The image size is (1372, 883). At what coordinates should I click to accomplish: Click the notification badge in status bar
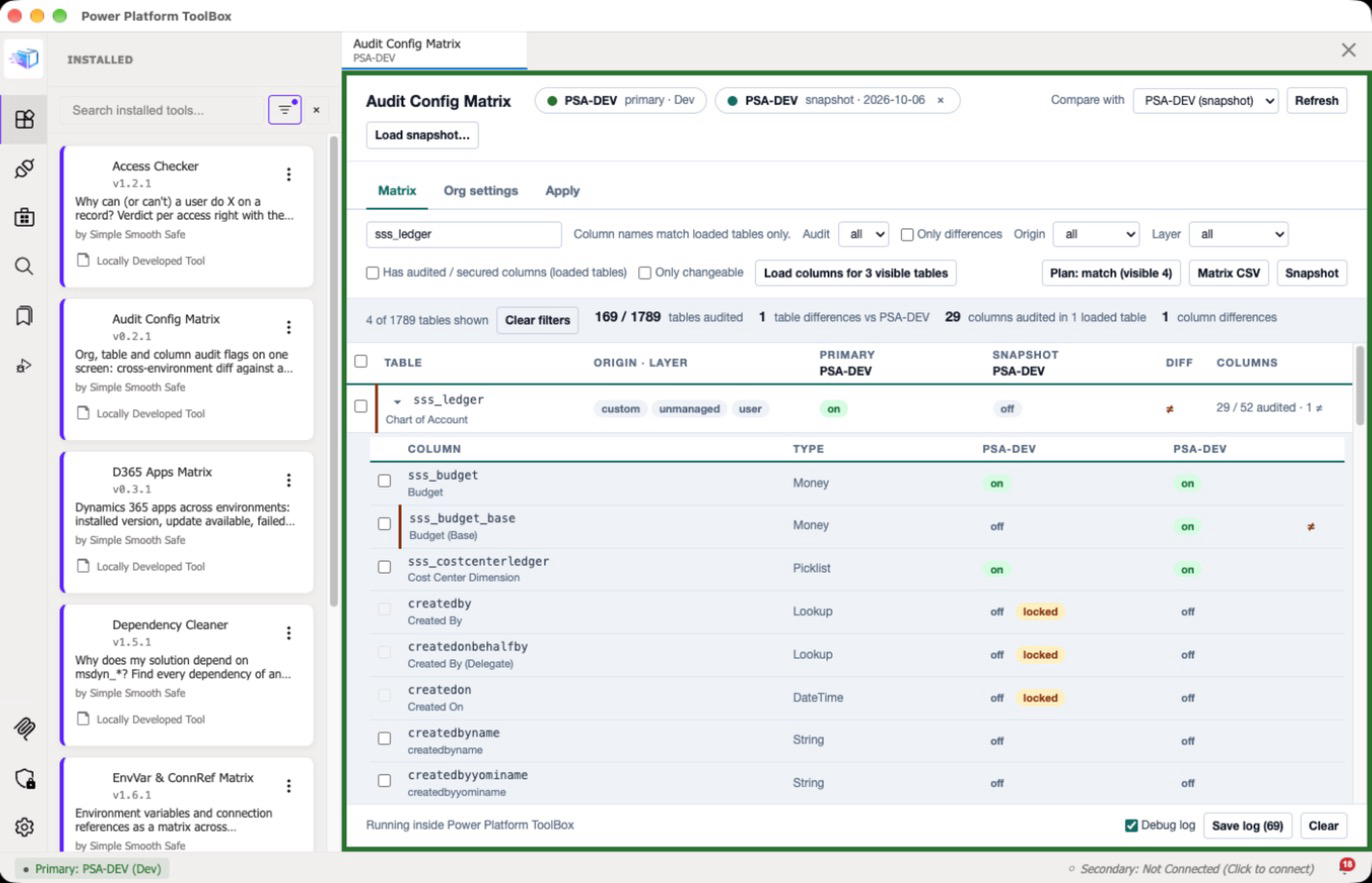coord(1347,866)
